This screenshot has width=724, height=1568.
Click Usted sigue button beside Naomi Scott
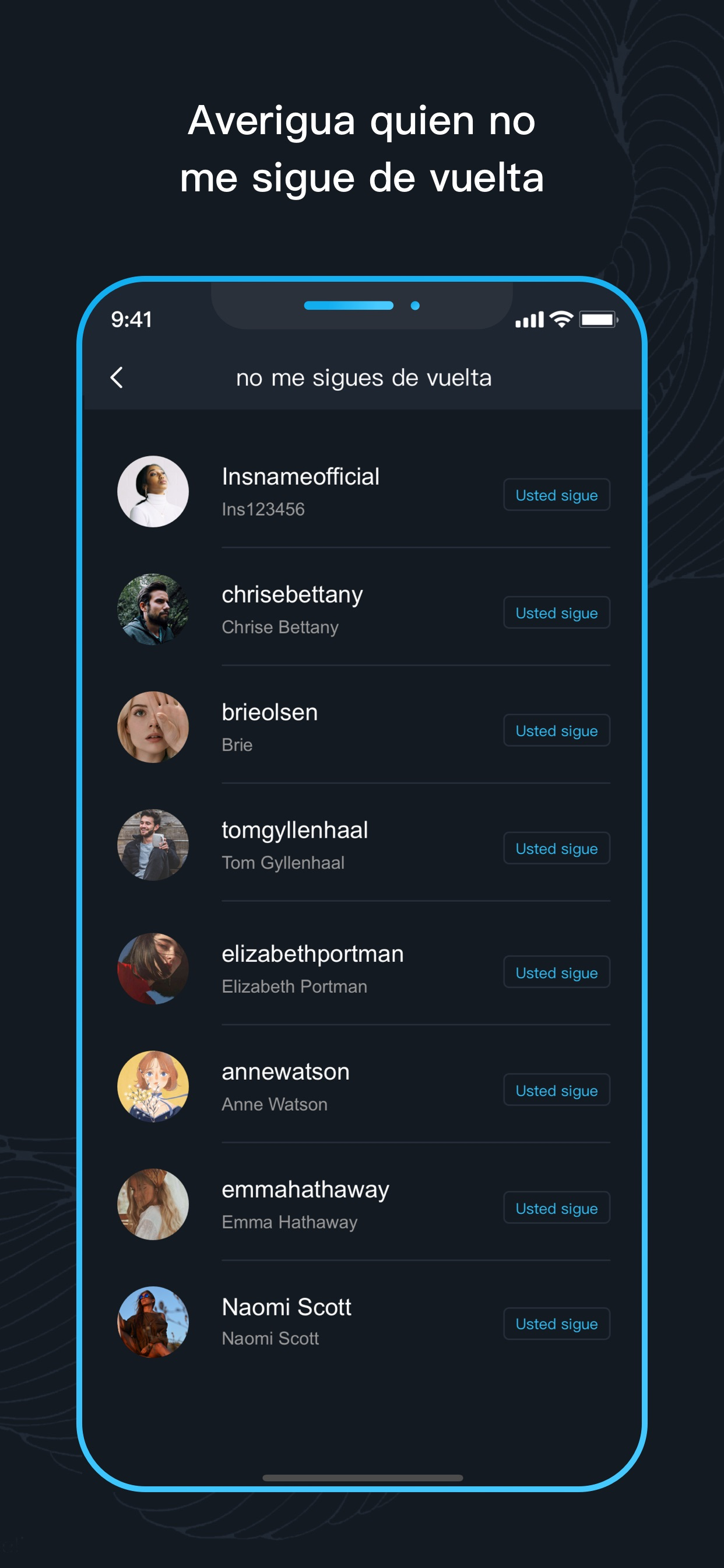pos(557,1324)
